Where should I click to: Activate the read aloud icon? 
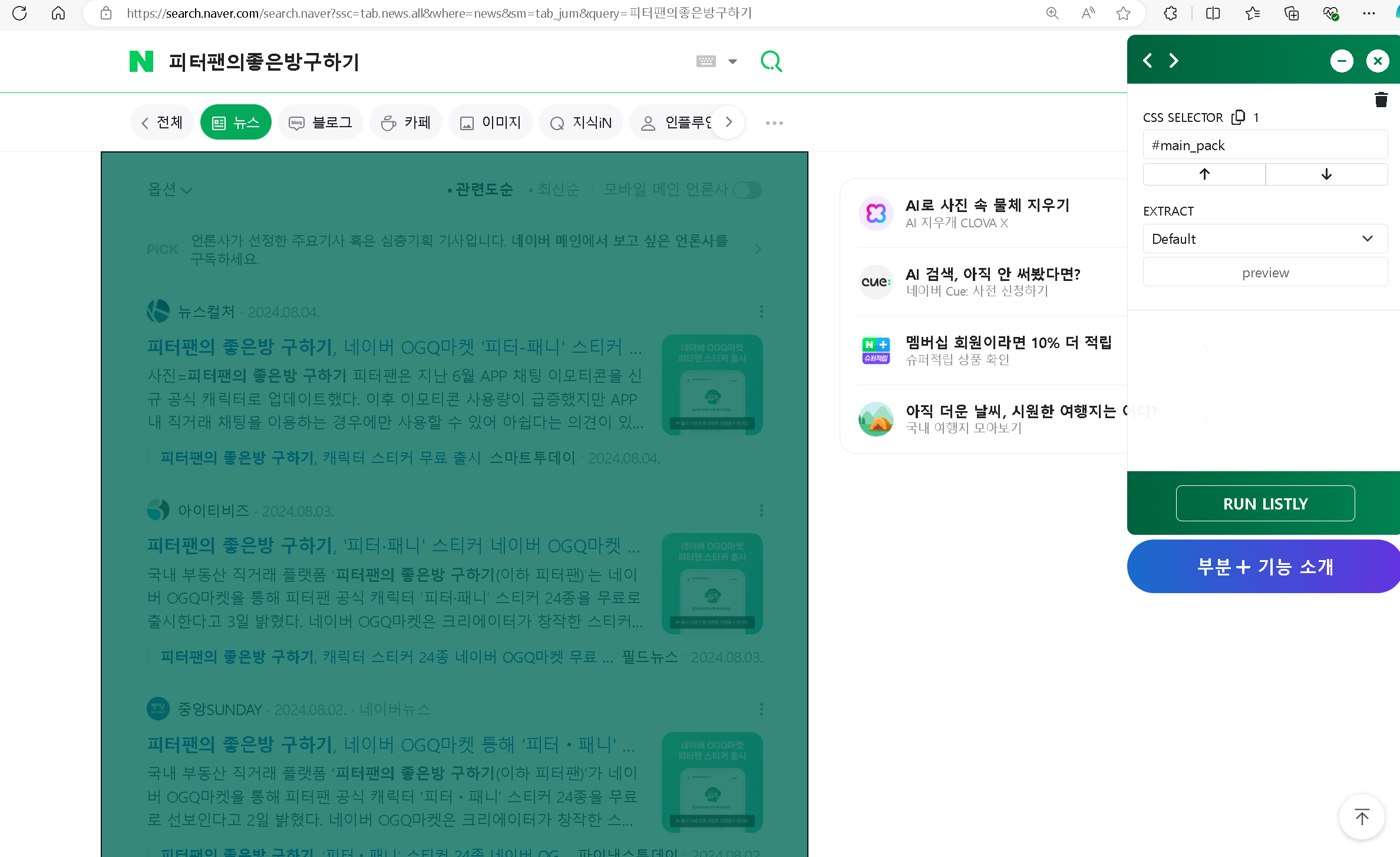pyautogui.click(x=1088, y=13)
